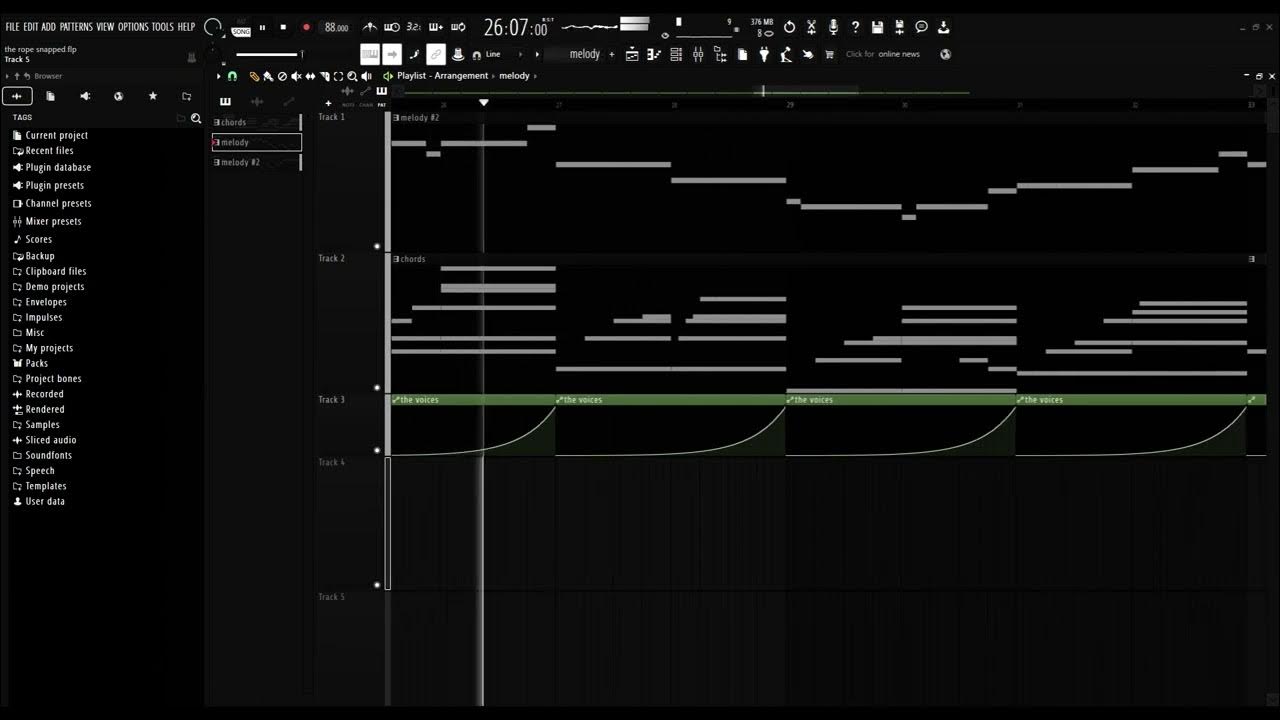Open the help question mark icon
The width and height of the screenshot is (1280, 720).
[x=855, y=27]
